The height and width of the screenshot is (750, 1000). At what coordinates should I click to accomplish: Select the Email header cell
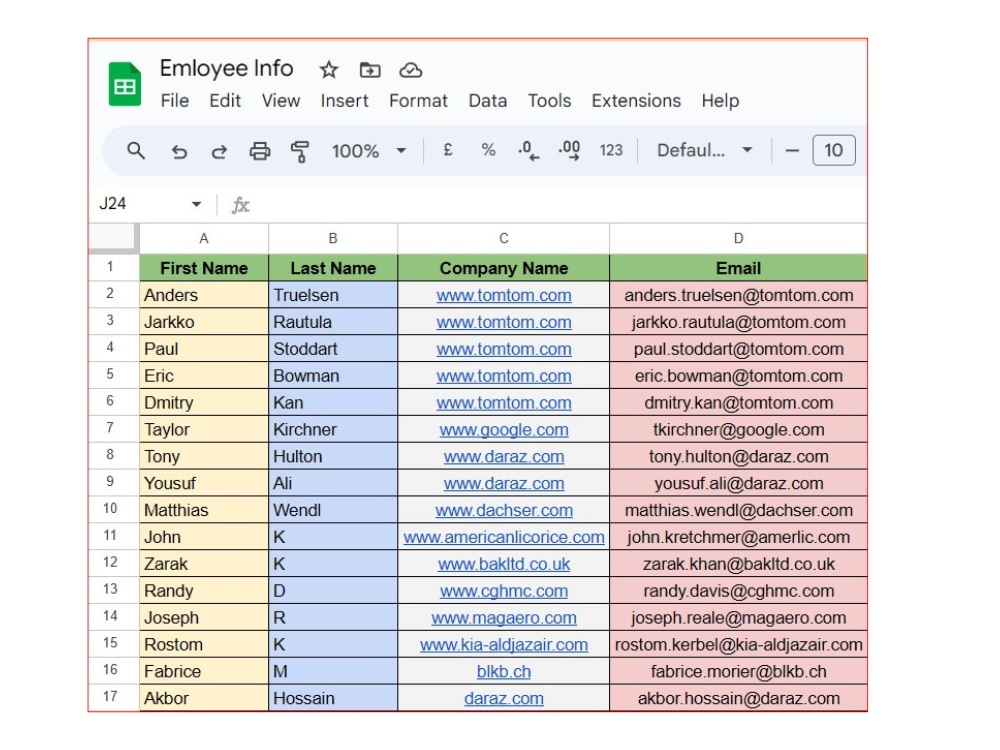pyautogui.click(x=739, y=268)
